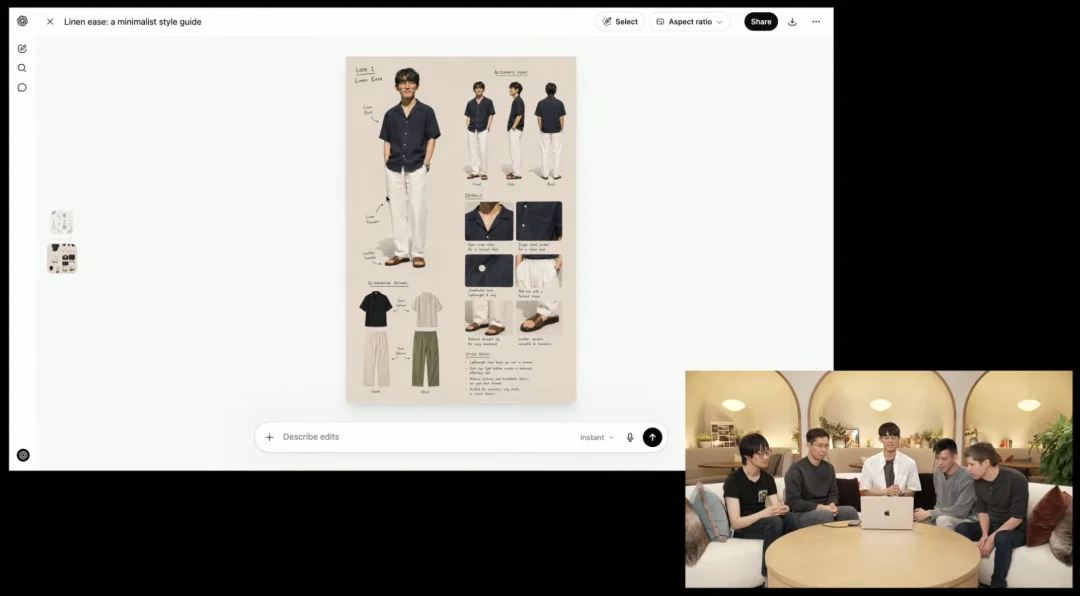Start voice dictation with microphone icon
The width and height of the screenshot is (1080, 596).
(630, 437)
